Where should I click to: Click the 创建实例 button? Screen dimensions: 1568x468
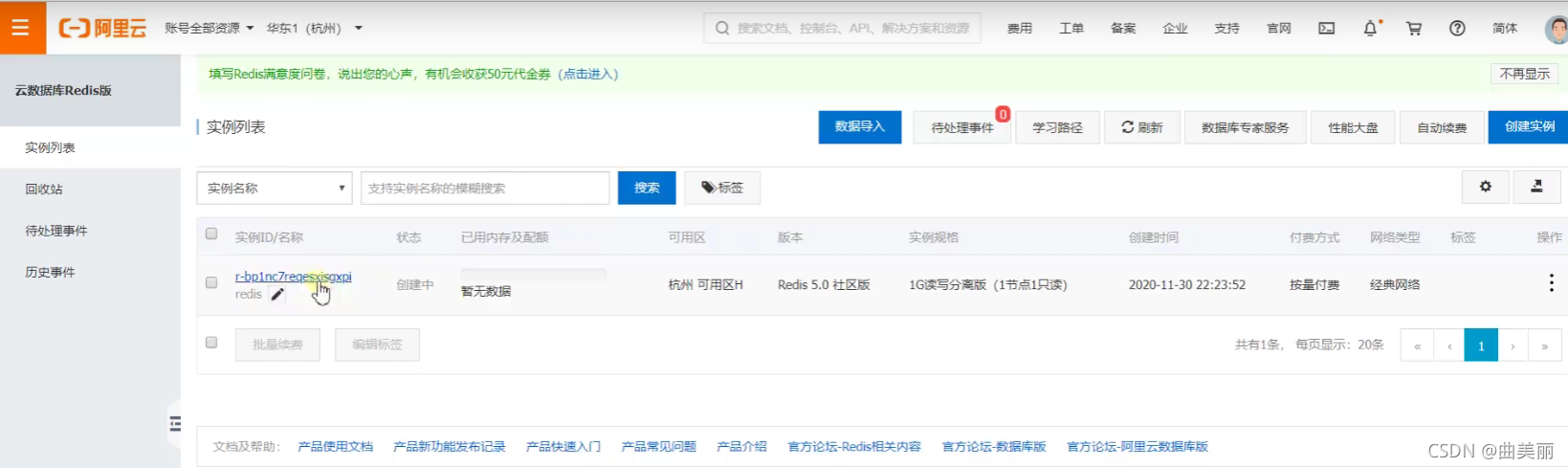1529,127
